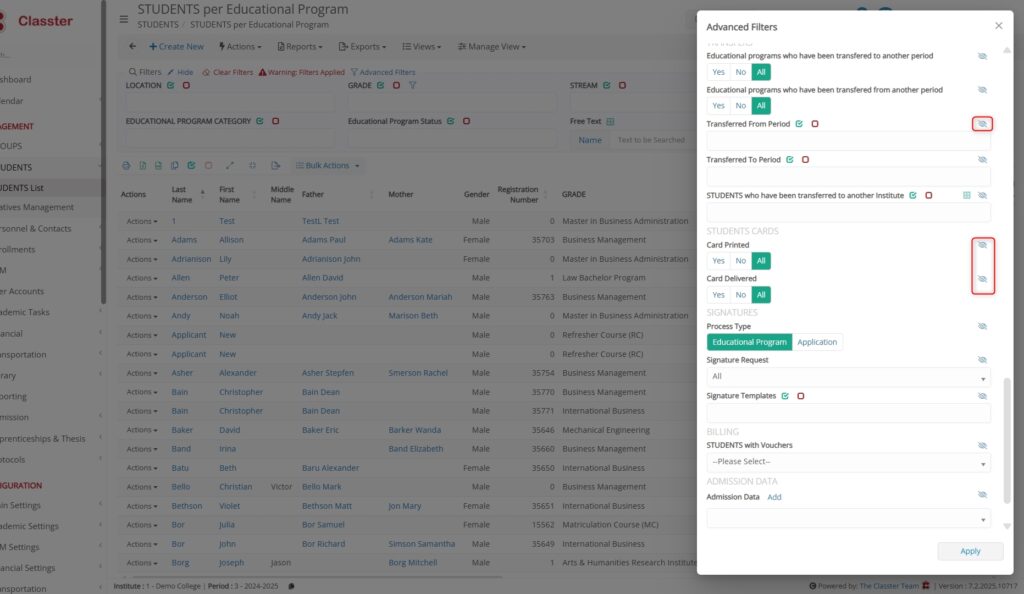Clear Educational Program Status selection icon
1024x594 pixels.
click(x=466, y=121)
